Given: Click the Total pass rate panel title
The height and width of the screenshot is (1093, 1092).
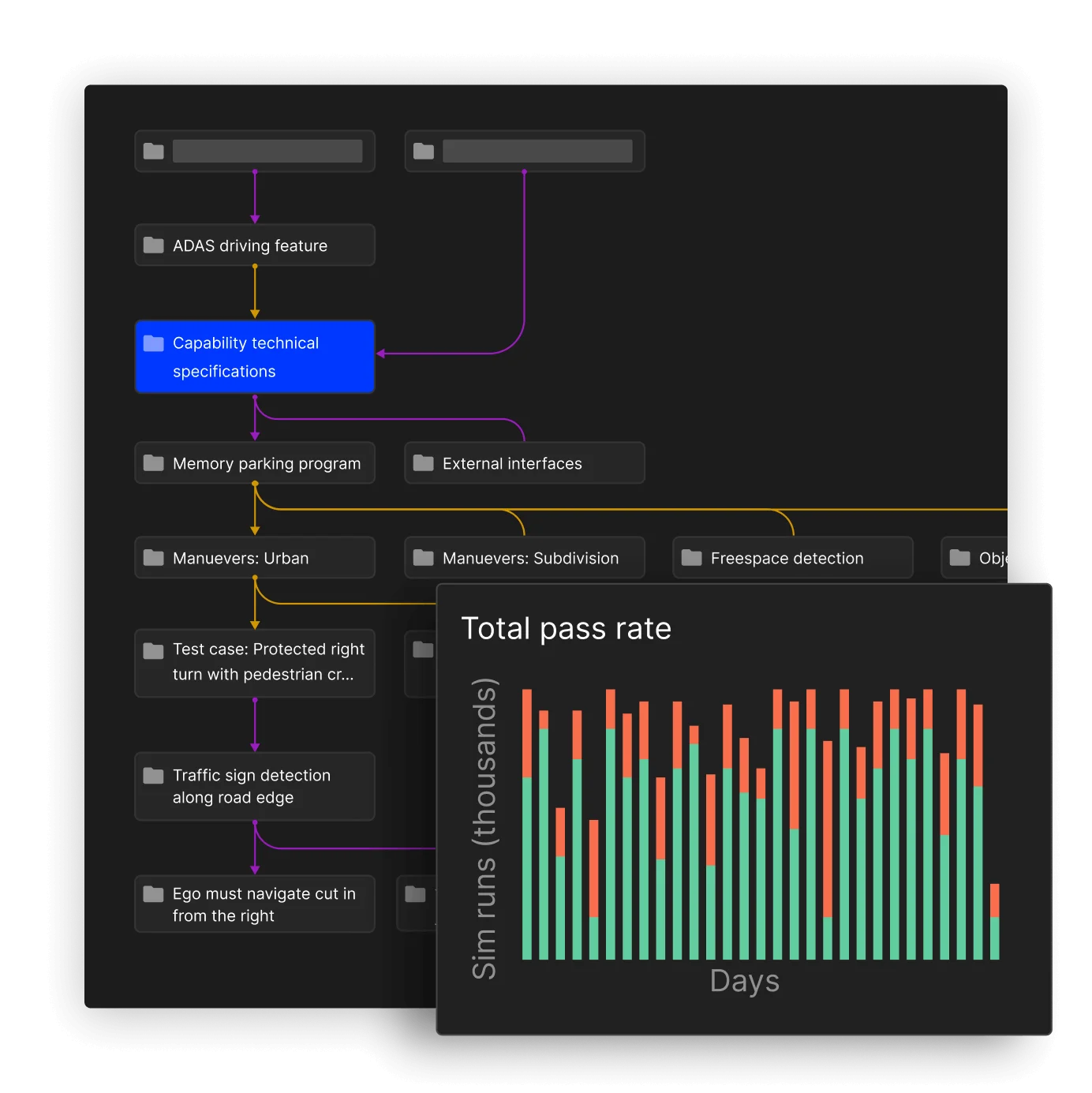Looking at the screenshot, I should 566,628.
